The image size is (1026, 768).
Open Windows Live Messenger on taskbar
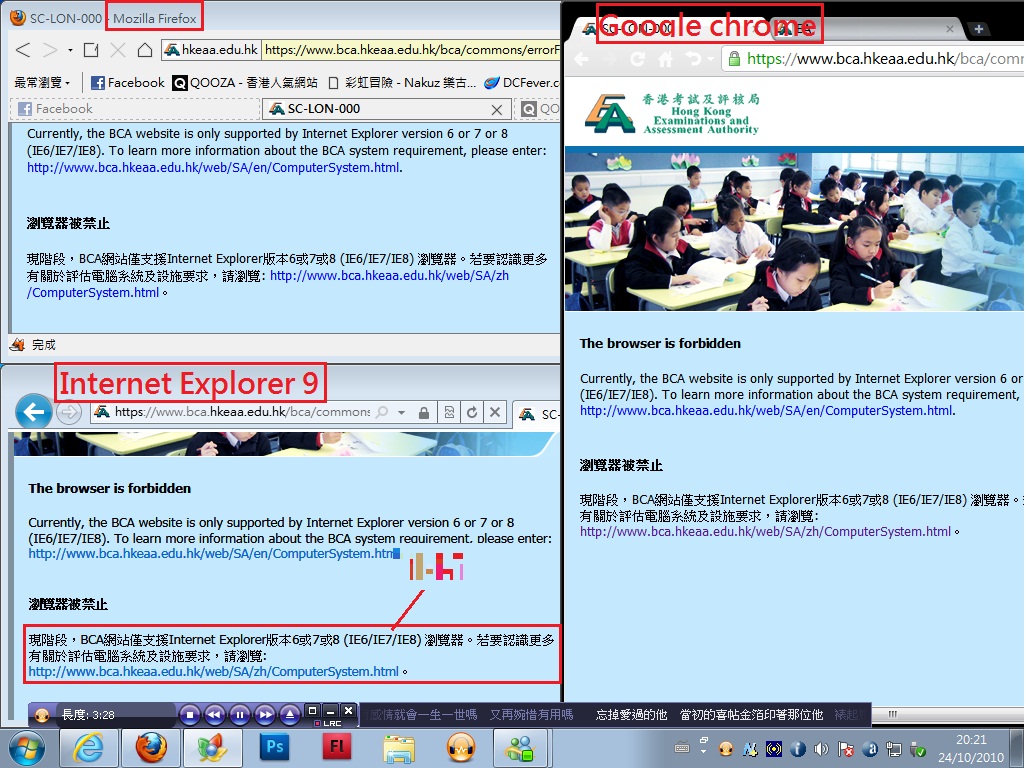coord(521,748)
